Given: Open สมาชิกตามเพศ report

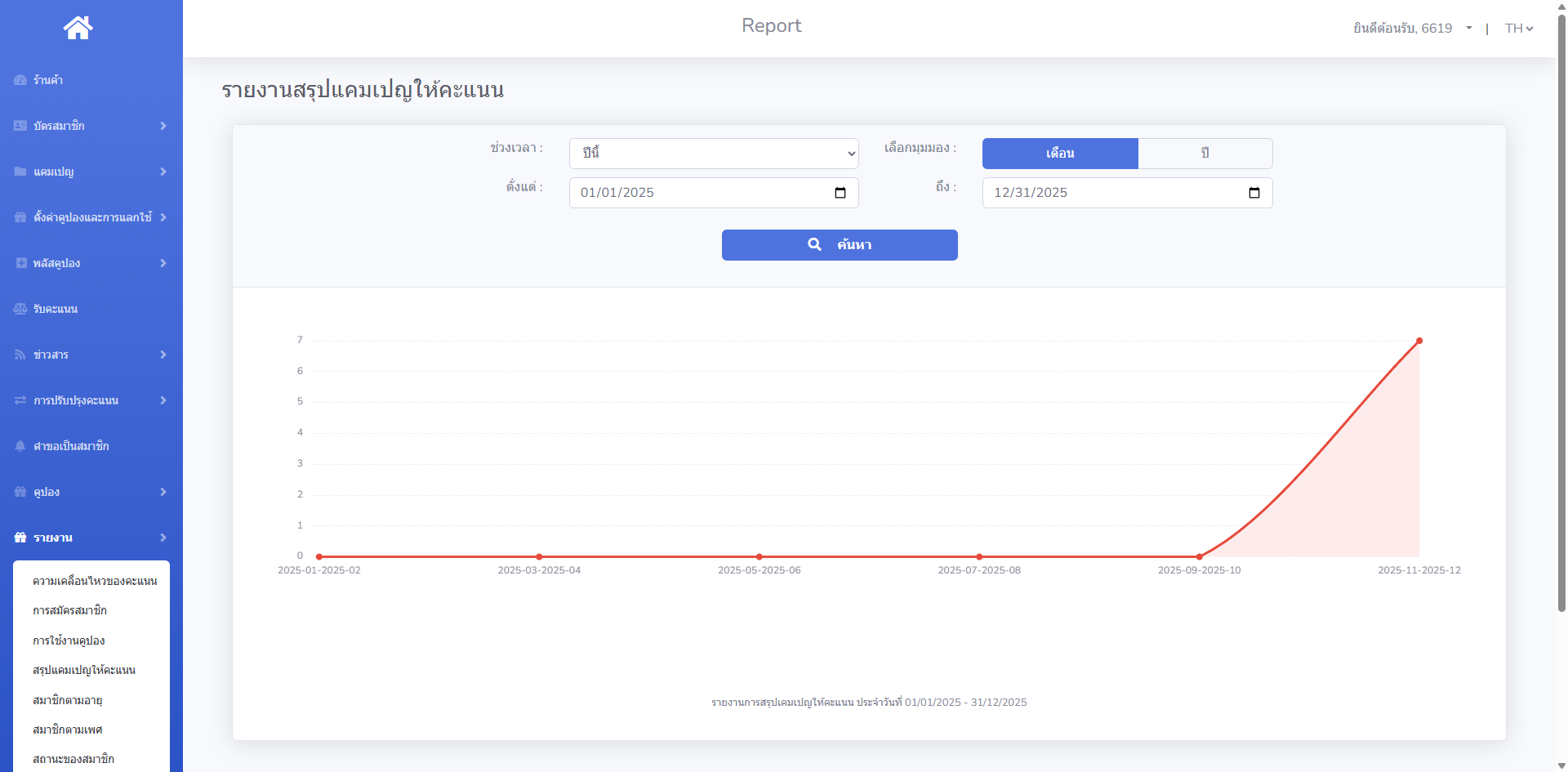Looking at the screenshot, I should pyautogui.click(x=67, y=730).
